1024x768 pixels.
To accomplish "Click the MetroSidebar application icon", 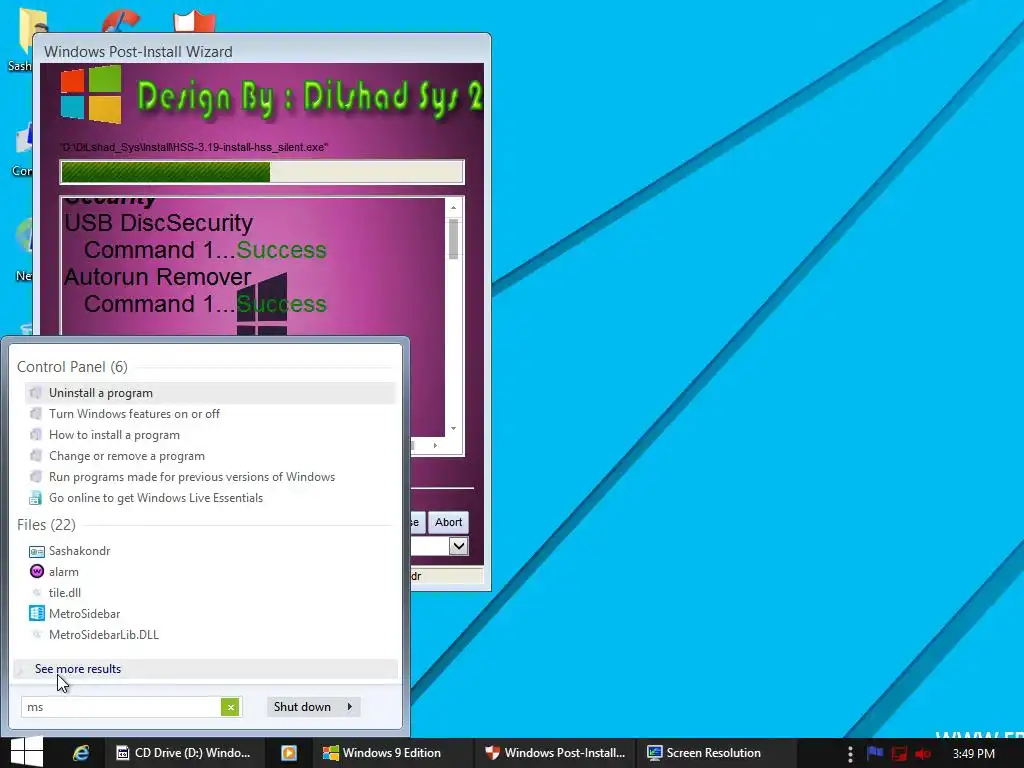I will pyautogui.click(x=37, y=613).
